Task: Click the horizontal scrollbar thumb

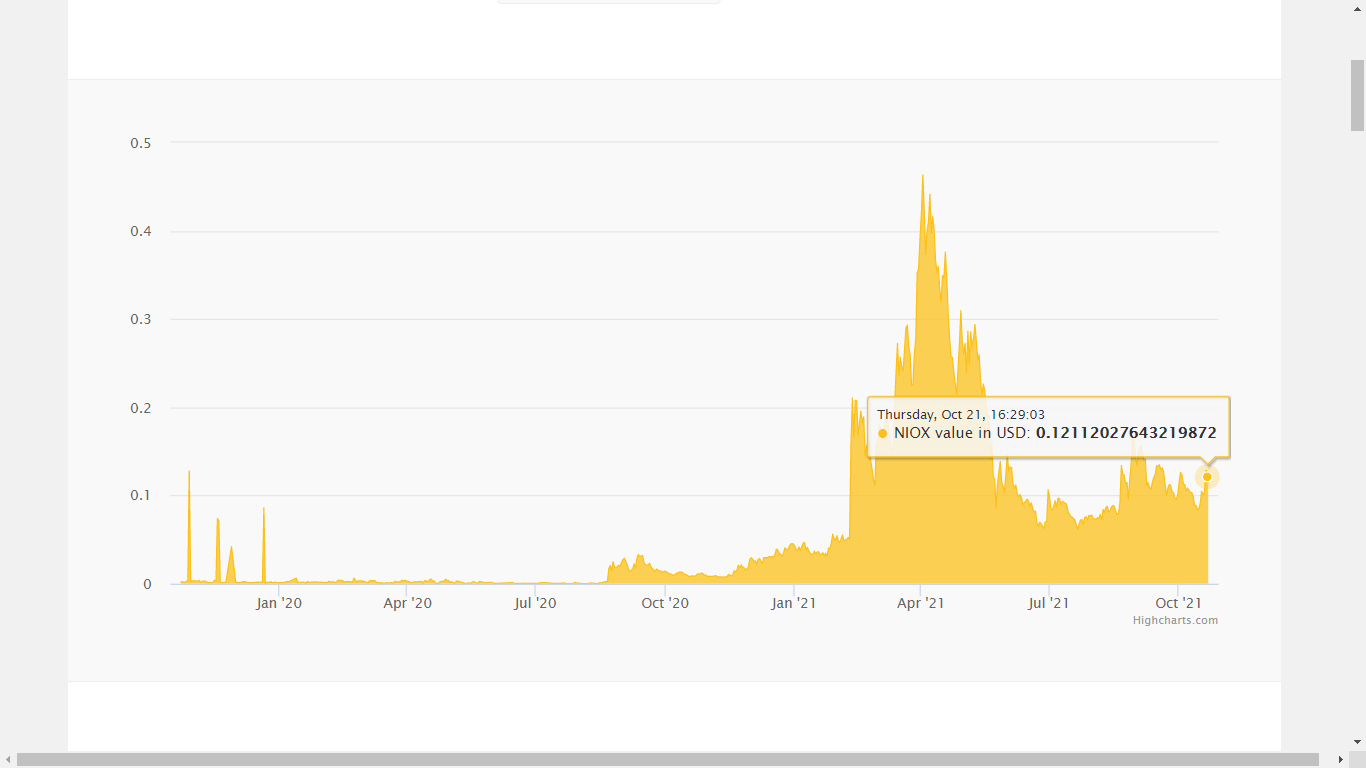Action: coord(668,760)
